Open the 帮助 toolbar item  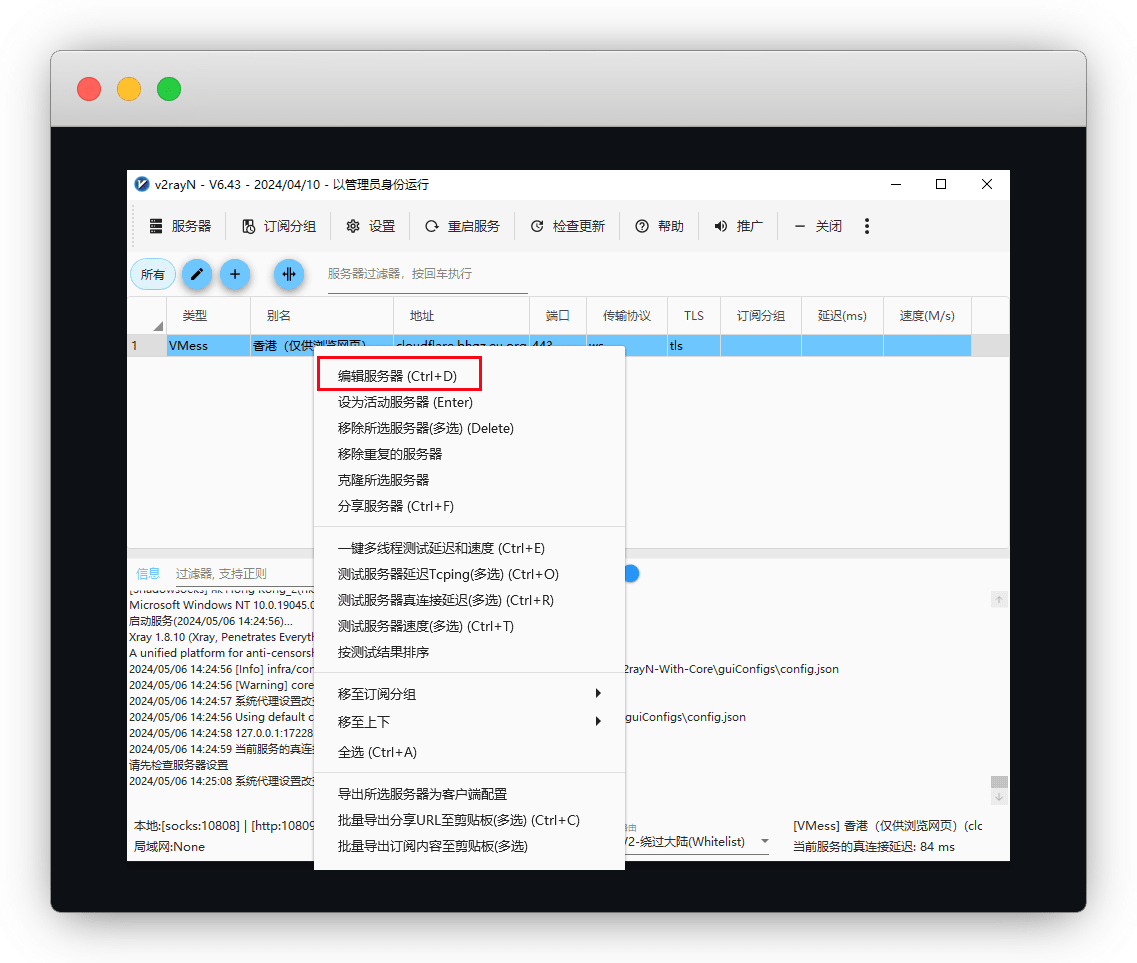pyautogui.click(x=659, y=226)
